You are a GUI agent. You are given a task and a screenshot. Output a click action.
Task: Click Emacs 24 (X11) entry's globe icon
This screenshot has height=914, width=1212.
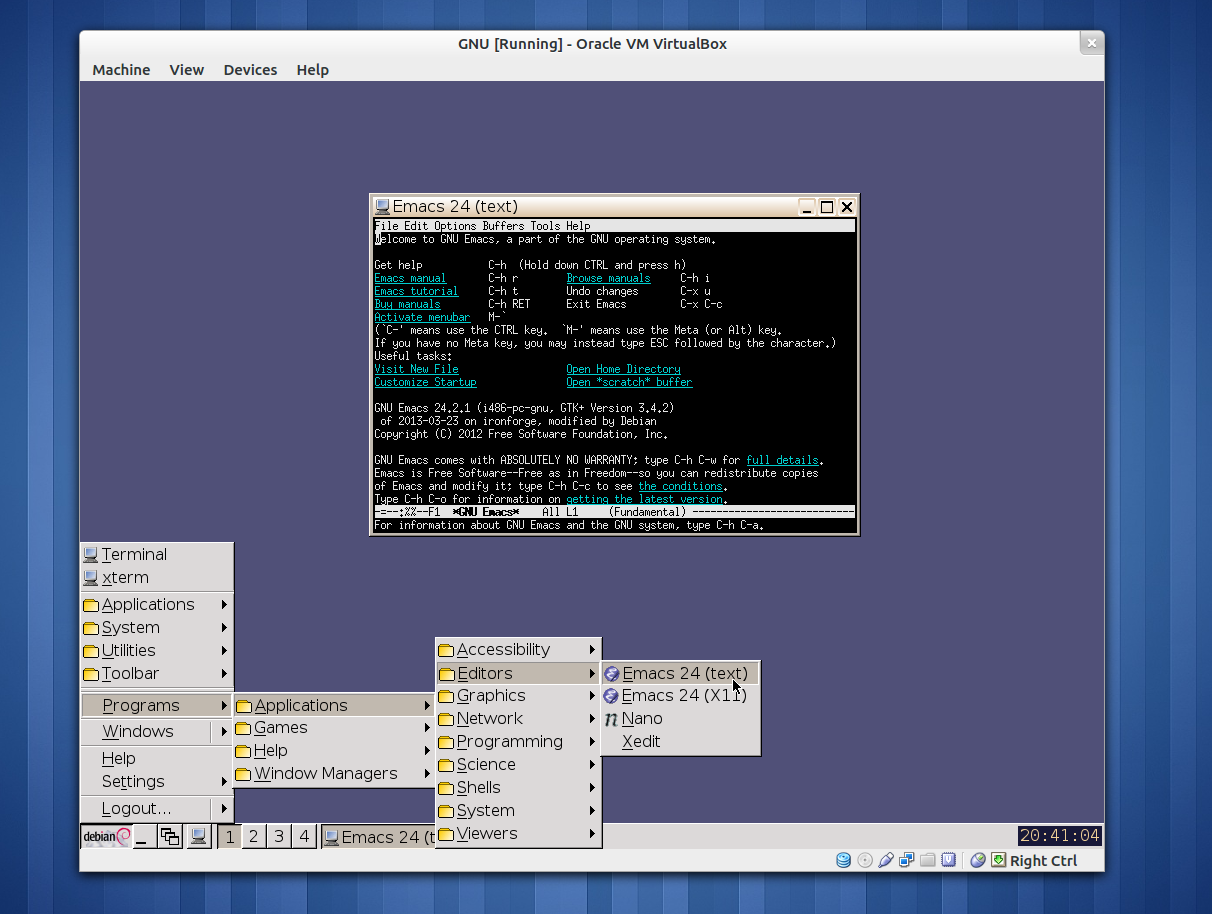click(x=611, y=696)
